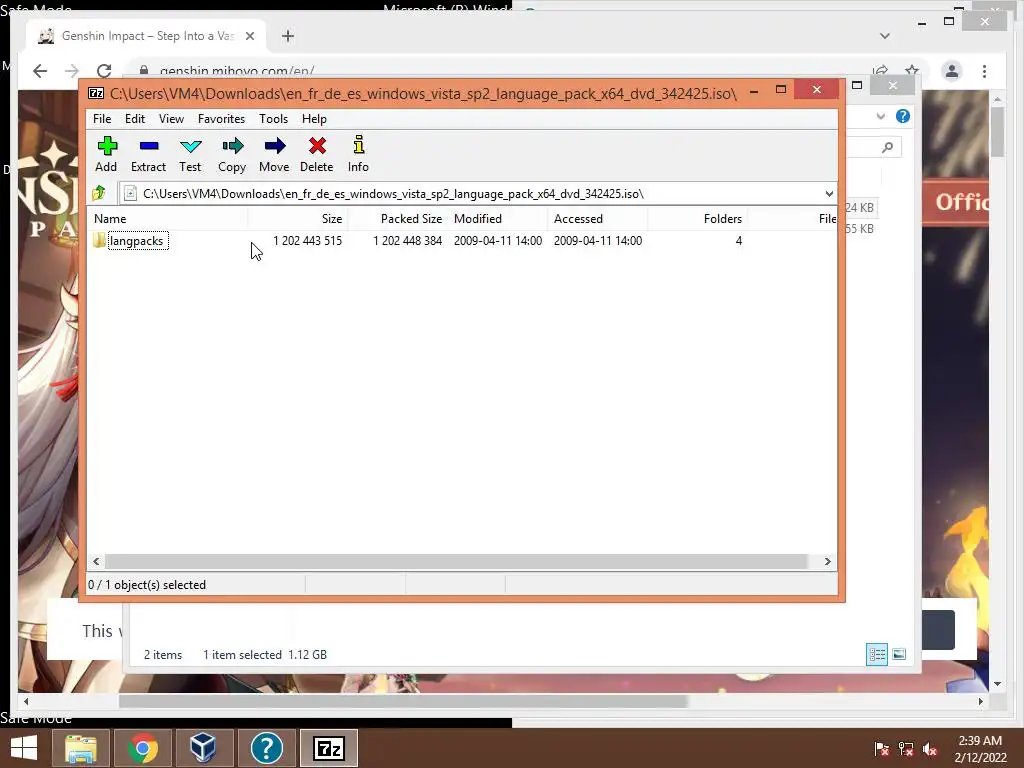Open the Edit menu

point(135,119)
